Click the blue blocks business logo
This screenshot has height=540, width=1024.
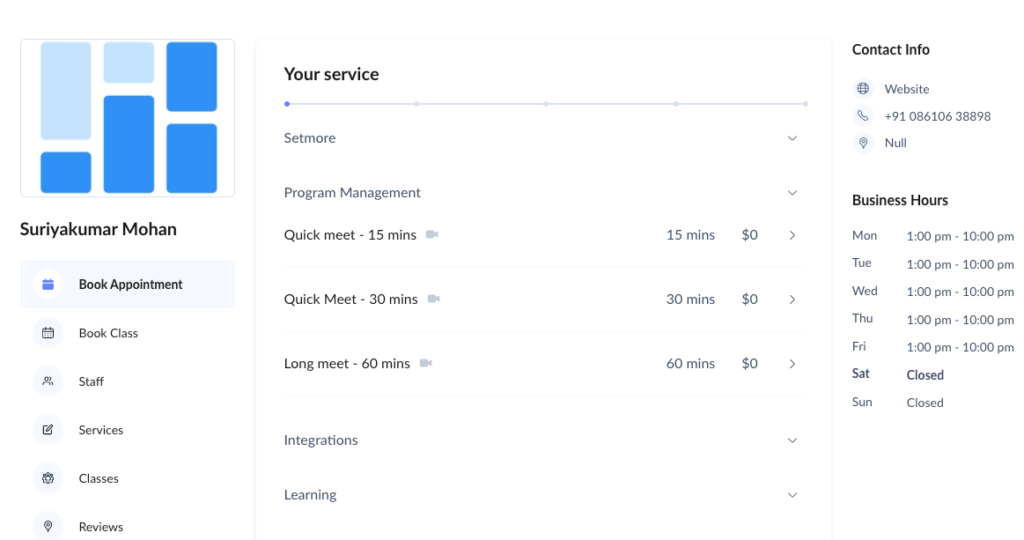click(127, 118)
